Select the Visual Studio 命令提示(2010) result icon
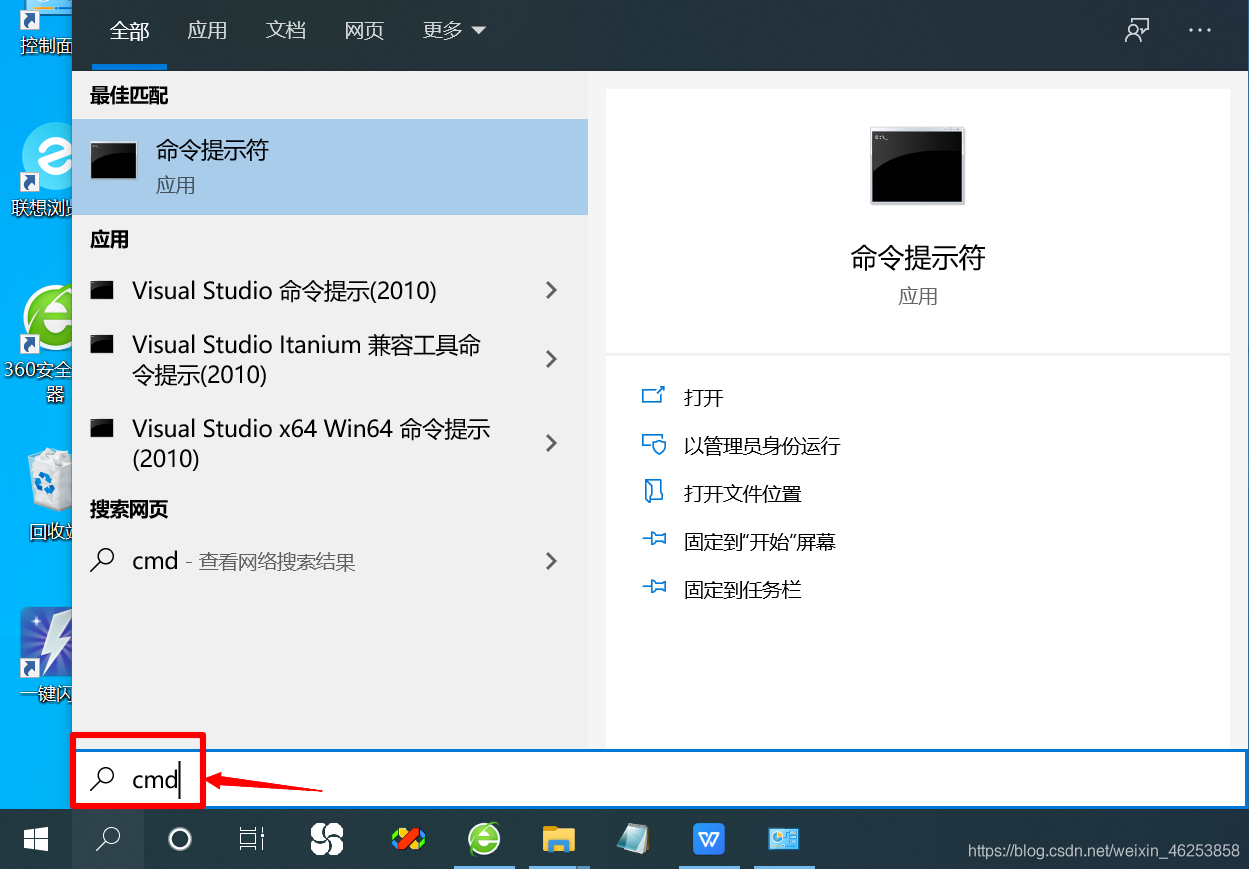This screenshot has height=870, width=1250. pyautogui.click(x=102, y=290)
